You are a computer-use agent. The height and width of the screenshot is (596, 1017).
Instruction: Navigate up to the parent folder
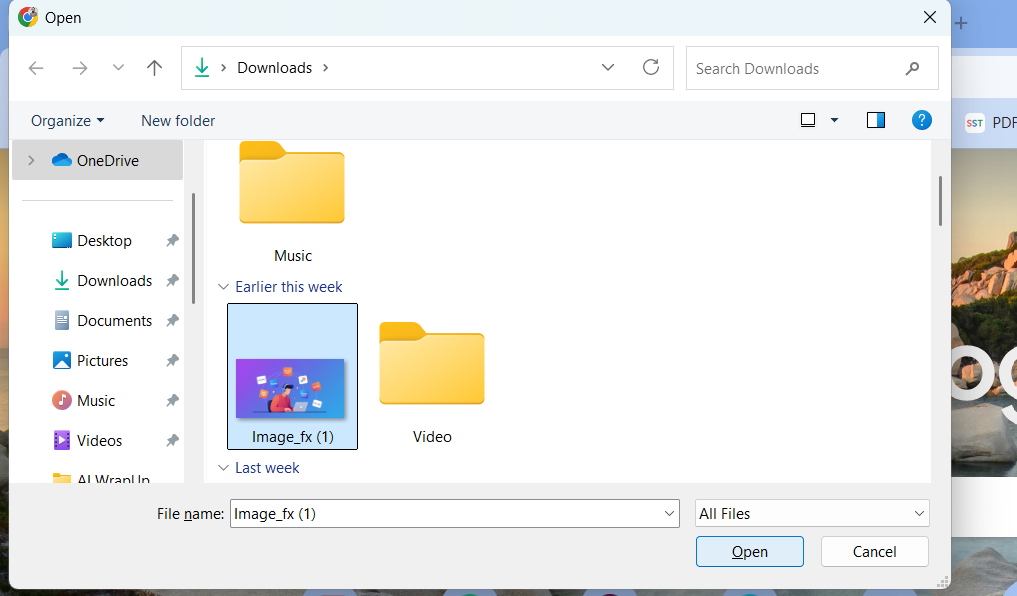pos(154,67)
